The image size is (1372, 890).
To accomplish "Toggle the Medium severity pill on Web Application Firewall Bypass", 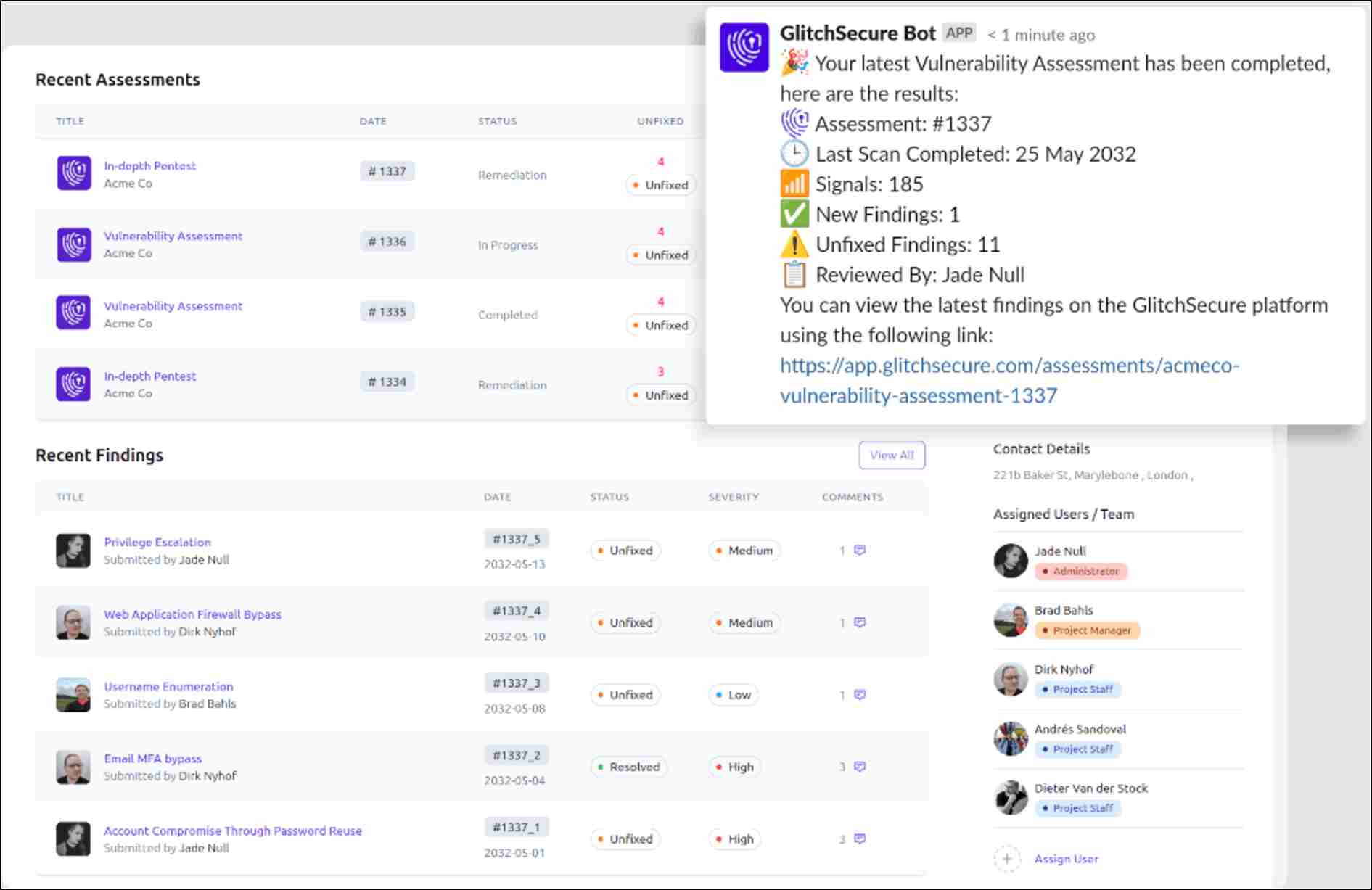I will point(744,622).
